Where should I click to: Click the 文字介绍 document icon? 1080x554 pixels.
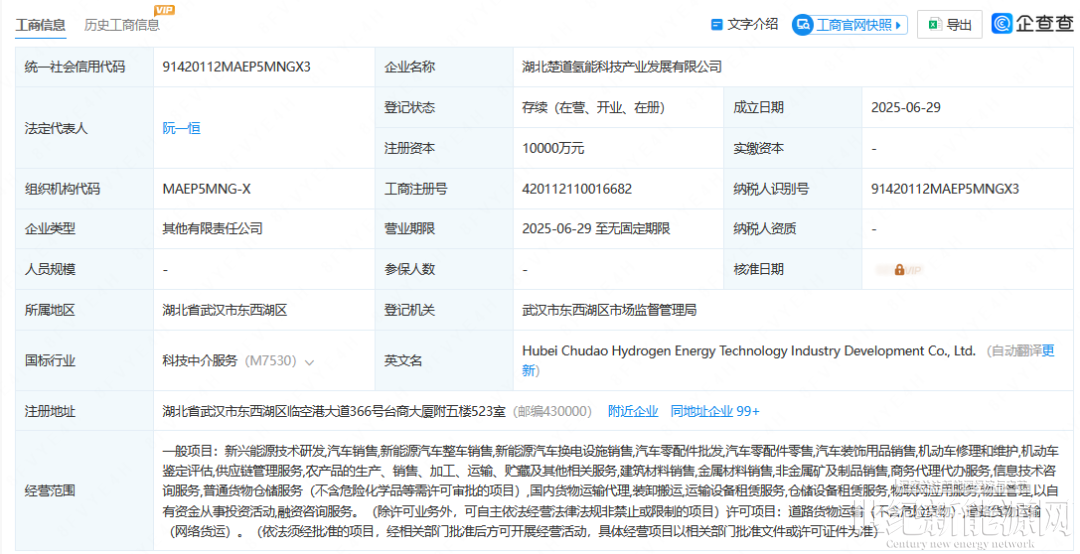point(716,24)
